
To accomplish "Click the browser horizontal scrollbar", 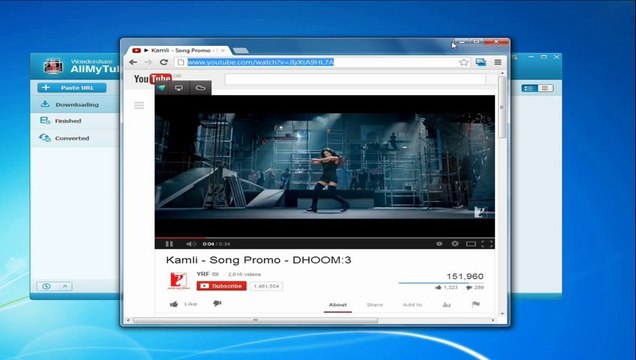I will (256, 320).
